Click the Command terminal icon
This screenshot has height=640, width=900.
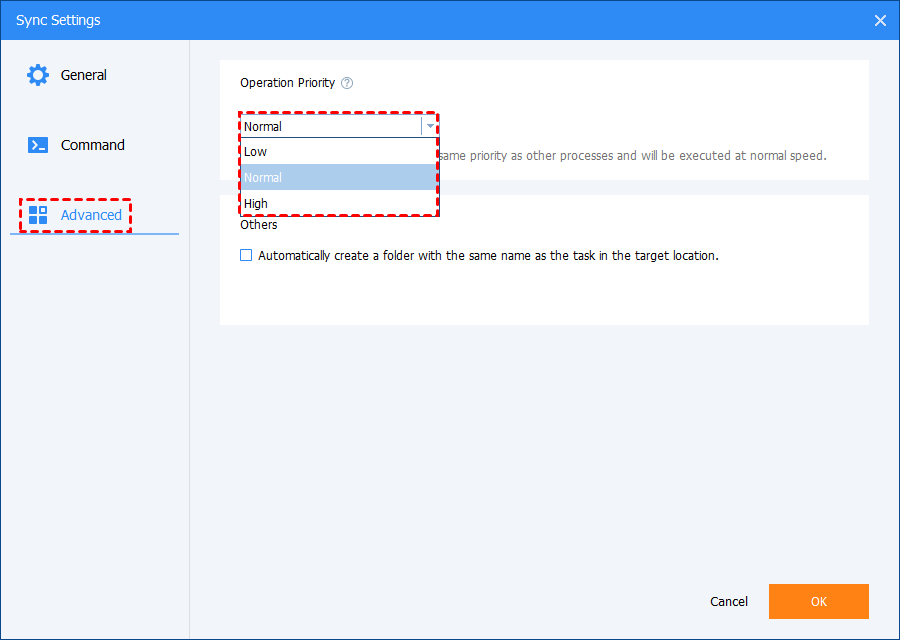point(38,145)
